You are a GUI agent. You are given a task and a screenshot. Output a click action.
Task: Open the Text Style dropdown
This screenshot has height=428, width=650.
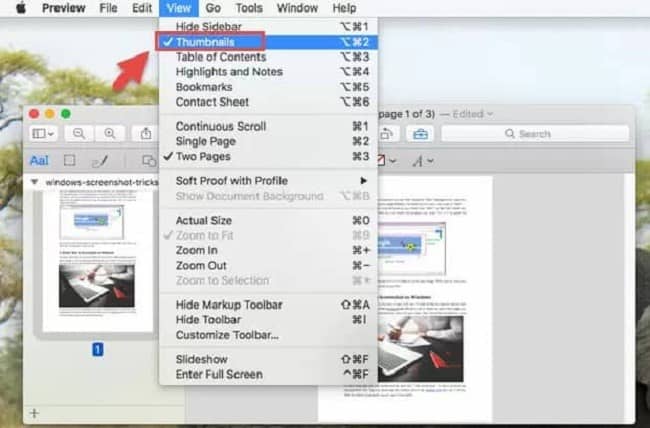click(423, 161)
